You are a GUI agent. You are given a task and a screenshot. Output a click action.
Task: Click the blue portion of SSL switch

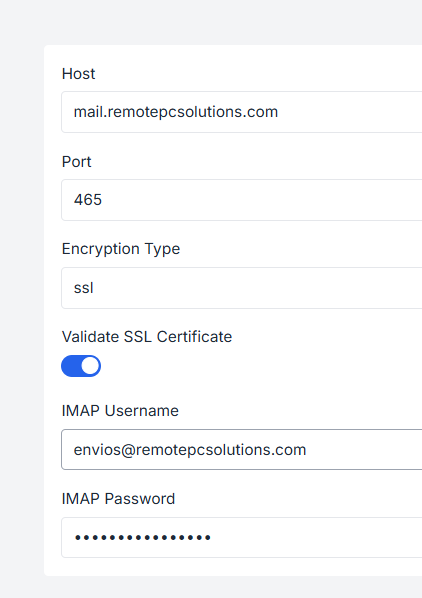(x=71, y=366)
